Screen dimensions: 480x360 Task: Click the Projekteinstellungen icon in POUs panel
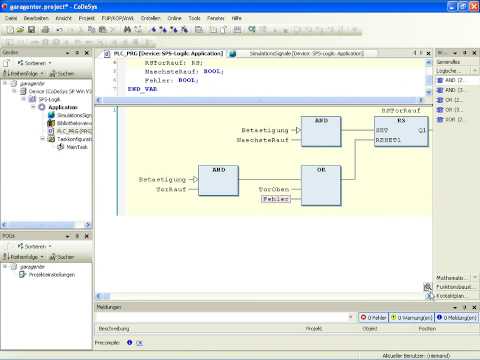click(x=22, y=275)
